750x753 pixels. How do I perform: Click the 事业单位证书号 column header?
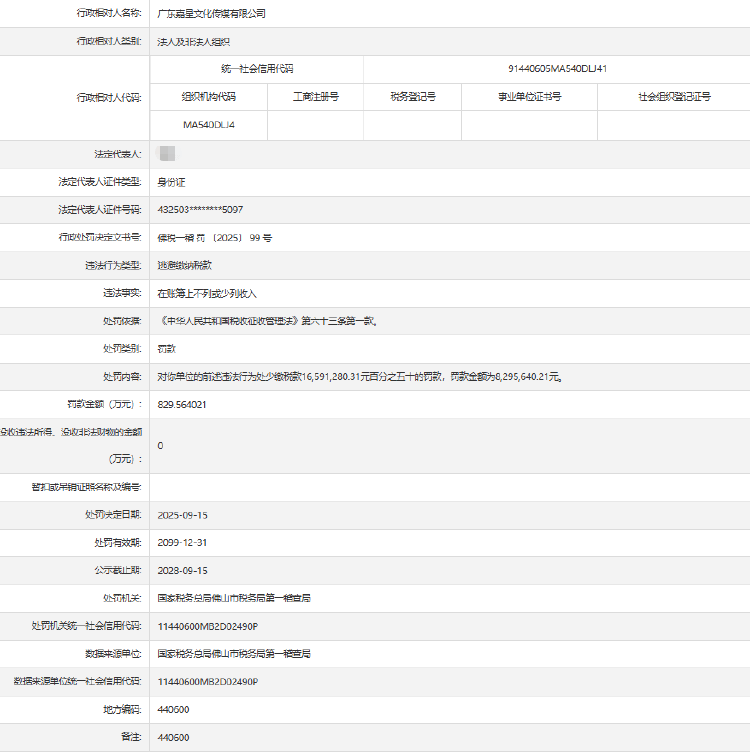(x=529, y=97)
